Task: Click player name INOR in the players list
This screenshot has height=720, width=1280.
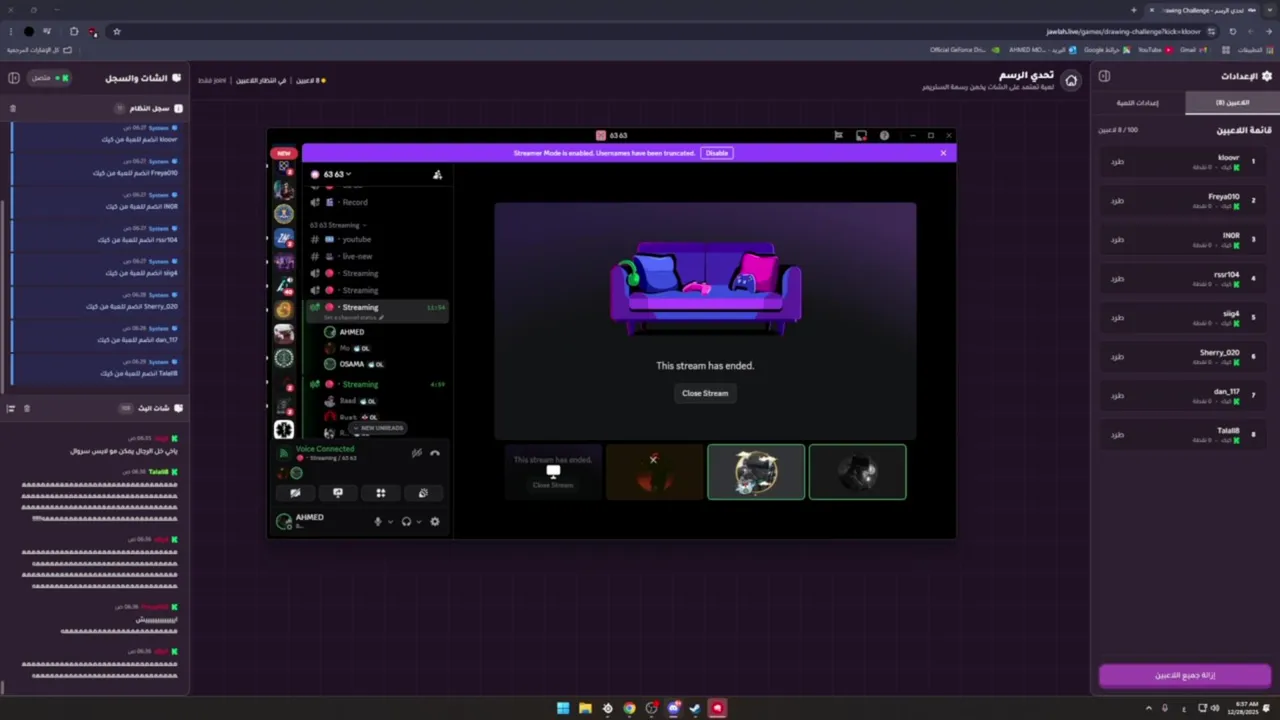Action: [1231, 236]
